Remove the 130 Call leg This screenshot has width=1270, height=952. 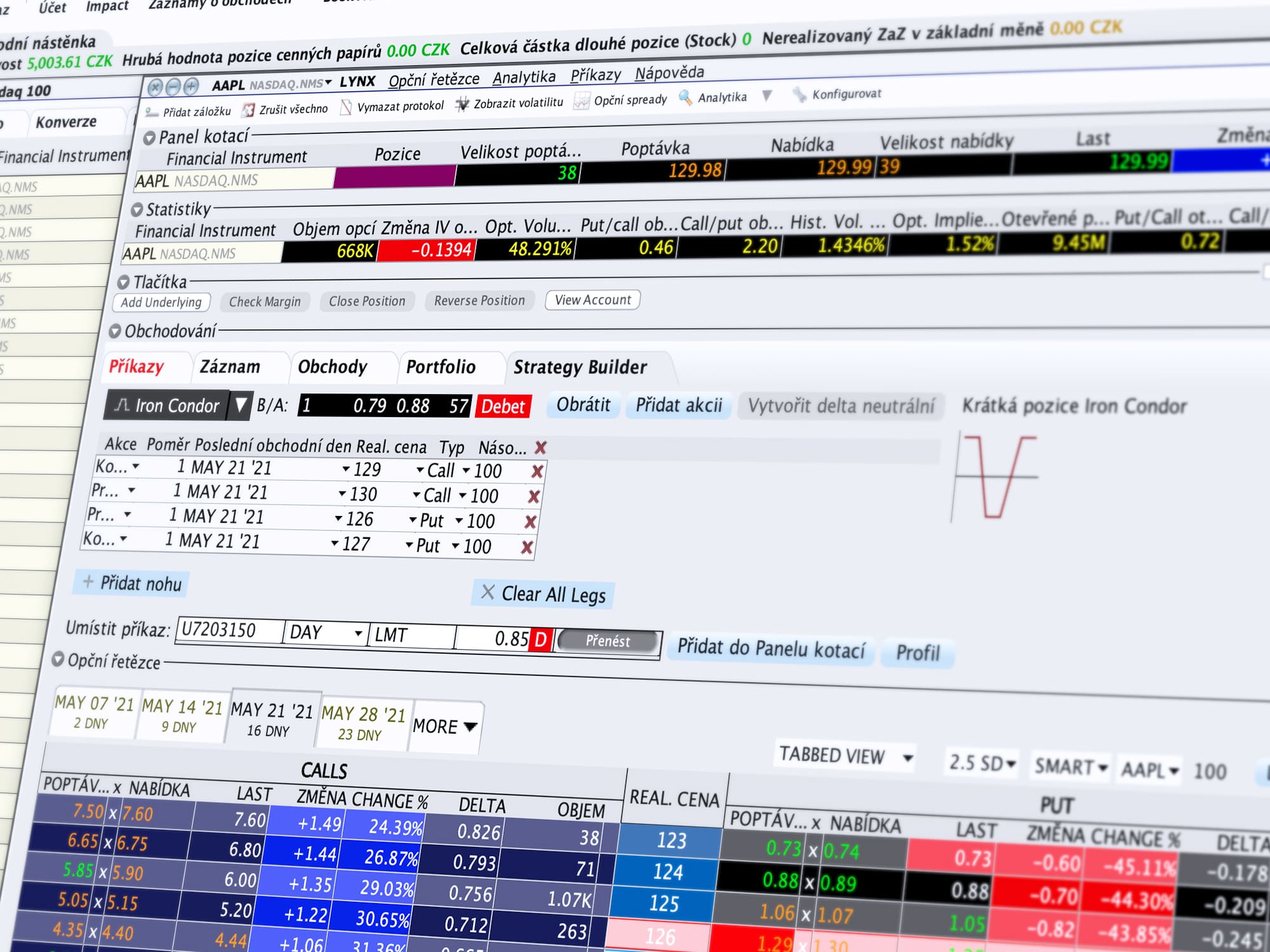coord(534,497)
